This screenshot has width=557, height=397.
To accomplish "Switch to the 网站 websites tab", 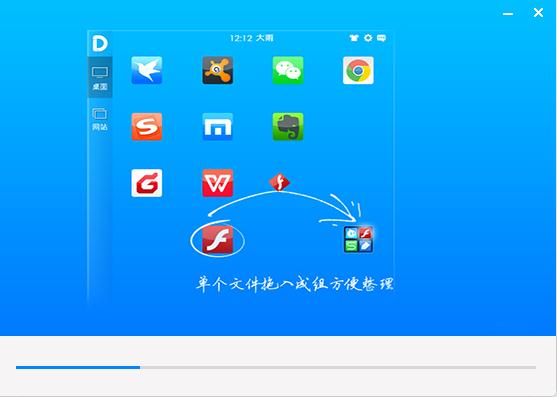I will (100, 119).
